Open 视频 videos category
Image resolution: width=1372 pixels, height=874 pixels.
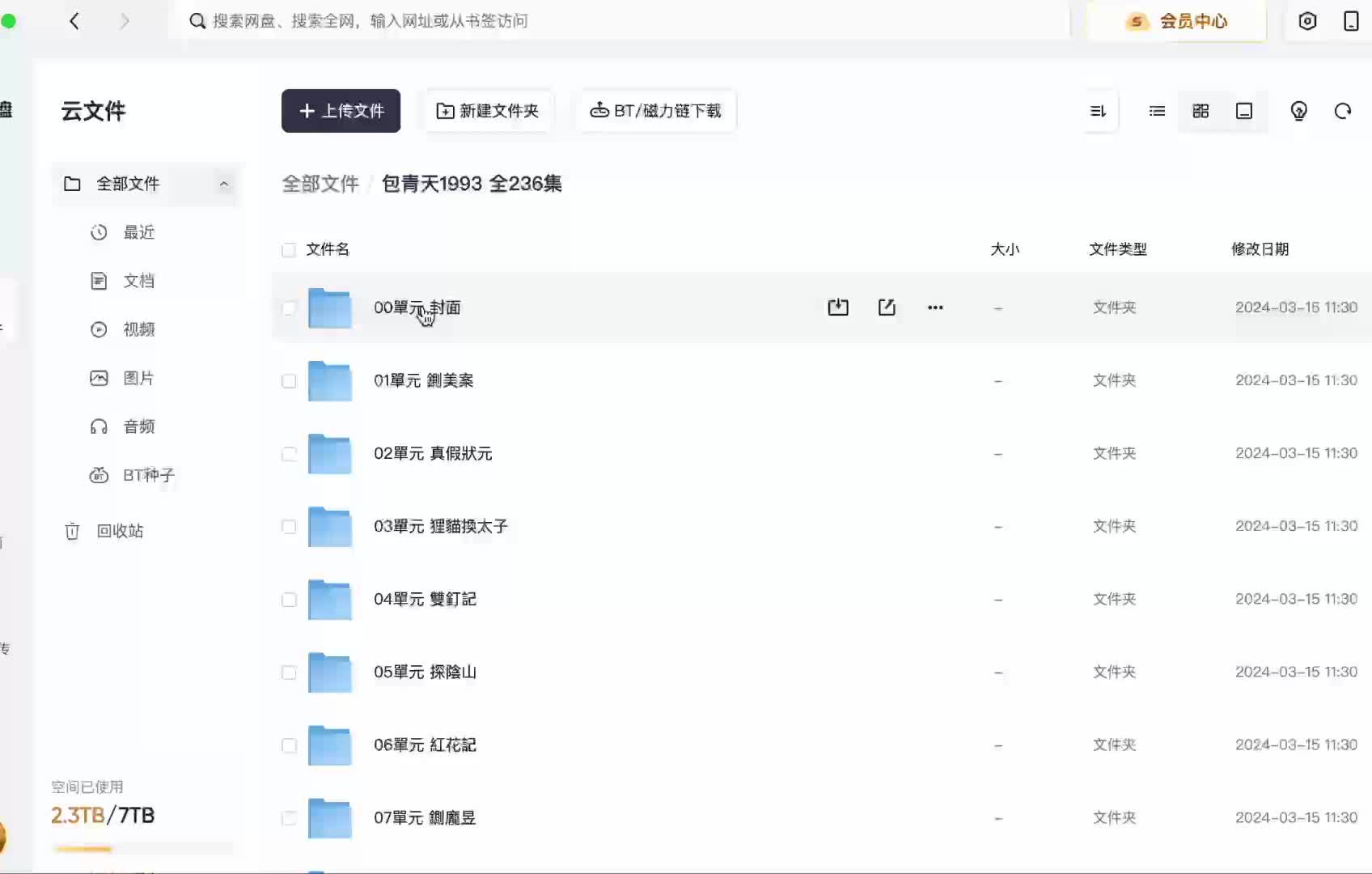pyautogui.click(x=139, y=329)
